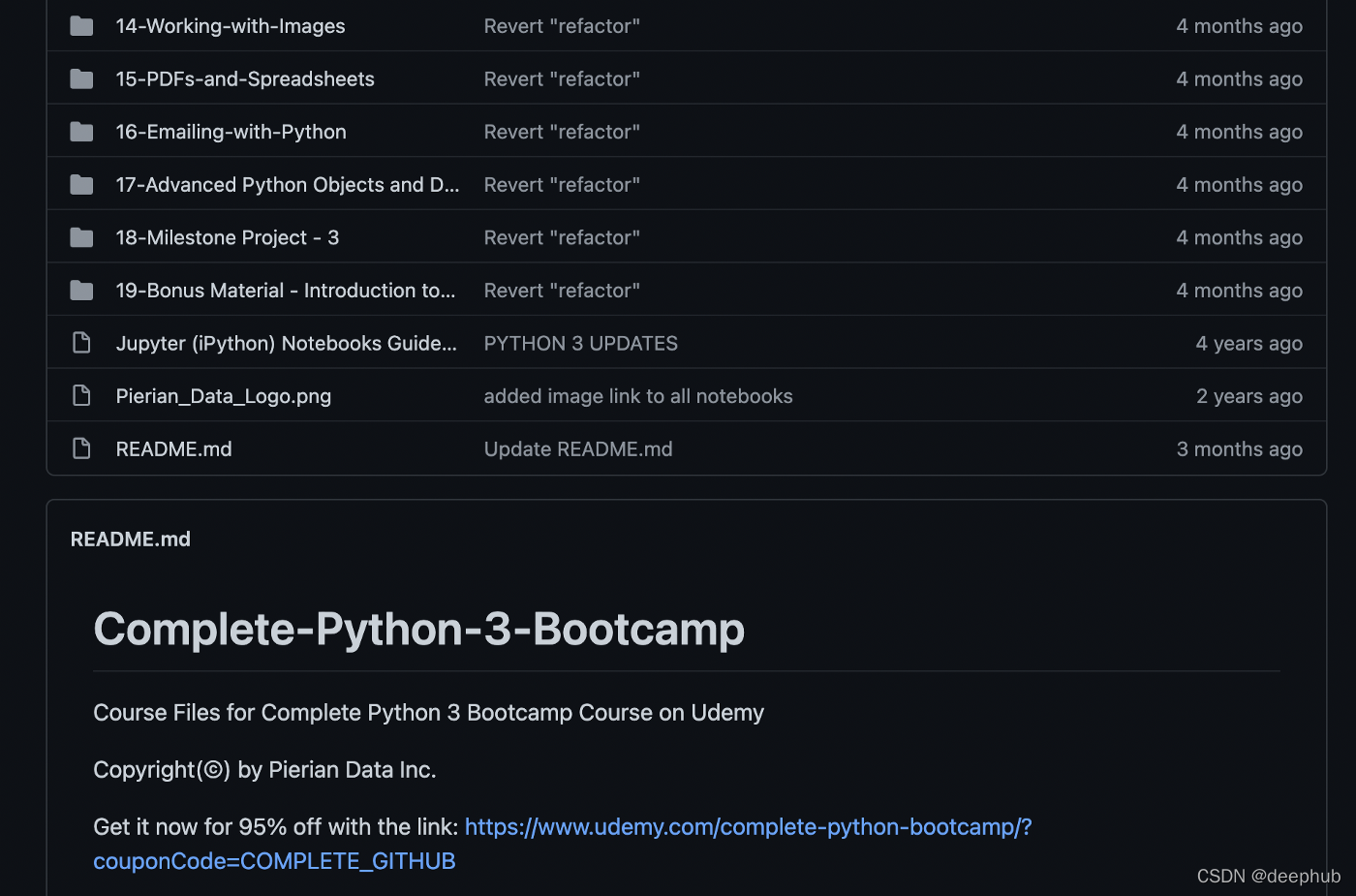Click "4 months ago" for 17-Advanced Python Objects
The image size is (1356, 896).
[x=1240, y=184]
